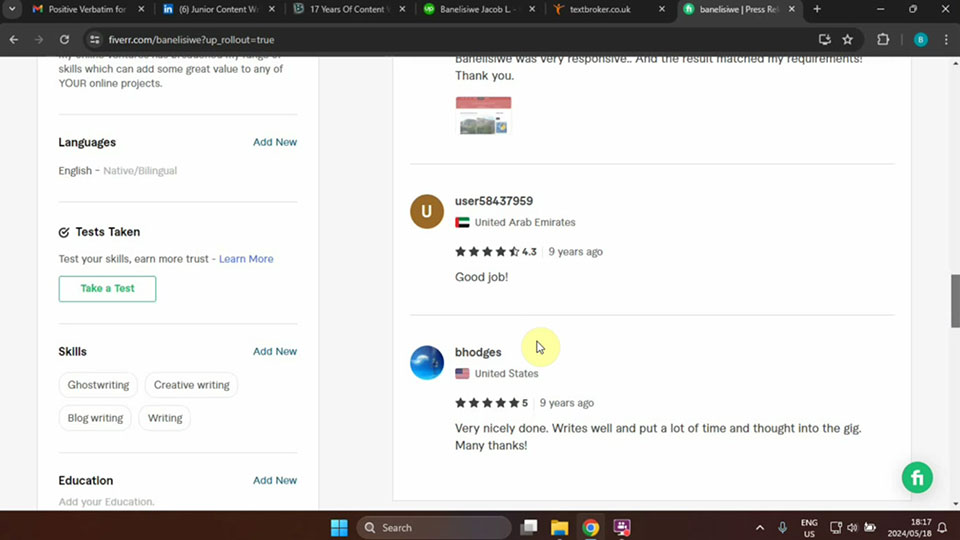The height and width of the screenshot is (540, 960).
Task: Open the browser extensions puzzle icon
Action: click(x=883, y=40)
